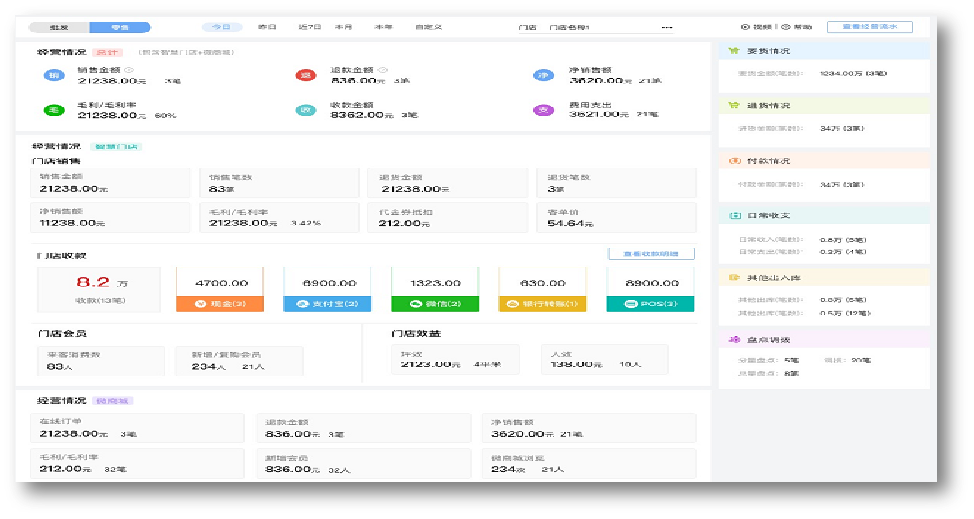974x519 pixels.
Task: Click the green 毛利/毛利率 circle icon
Action: tap(54, 111)
